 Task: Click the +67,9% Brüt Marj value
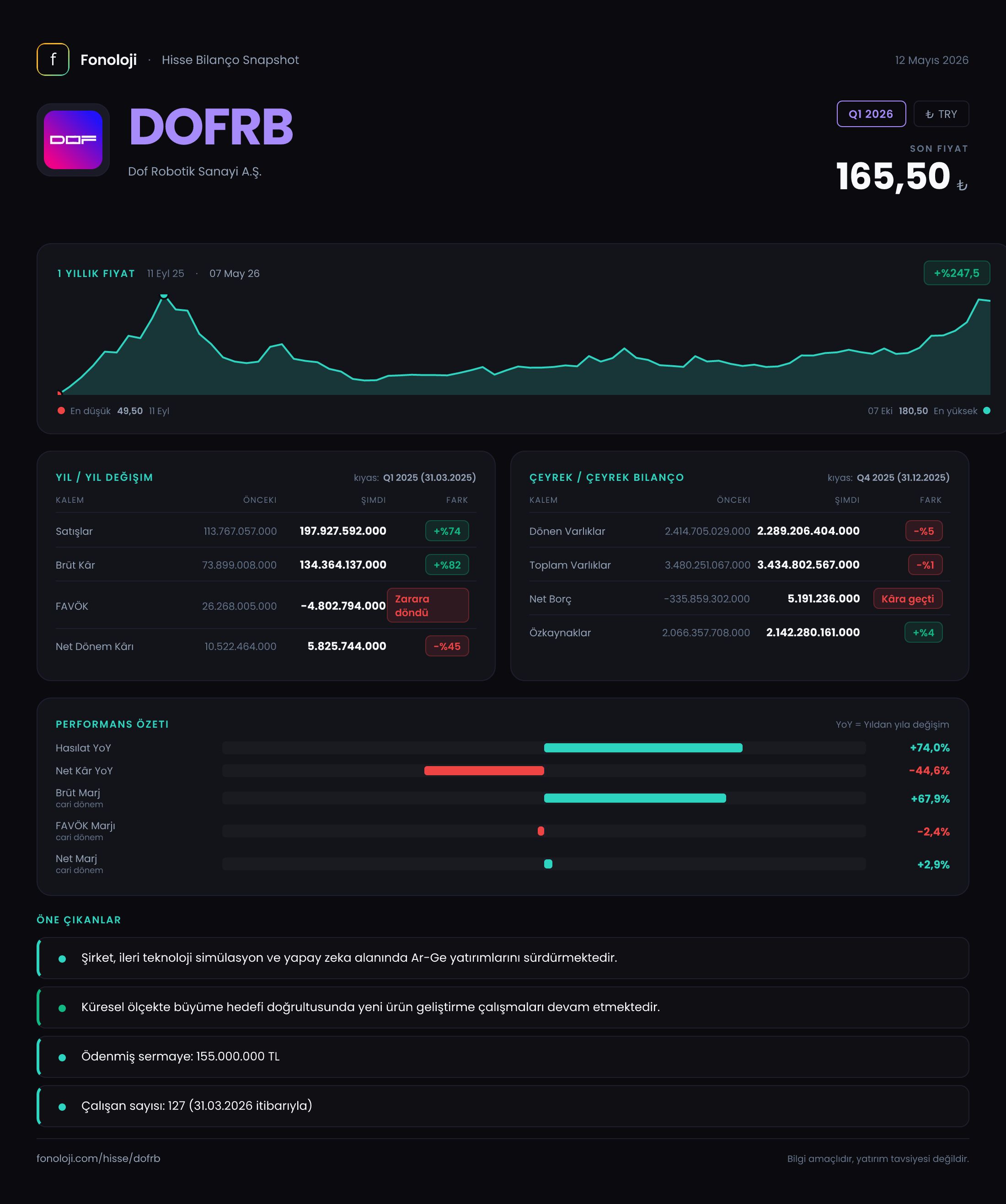click(930, 799)
